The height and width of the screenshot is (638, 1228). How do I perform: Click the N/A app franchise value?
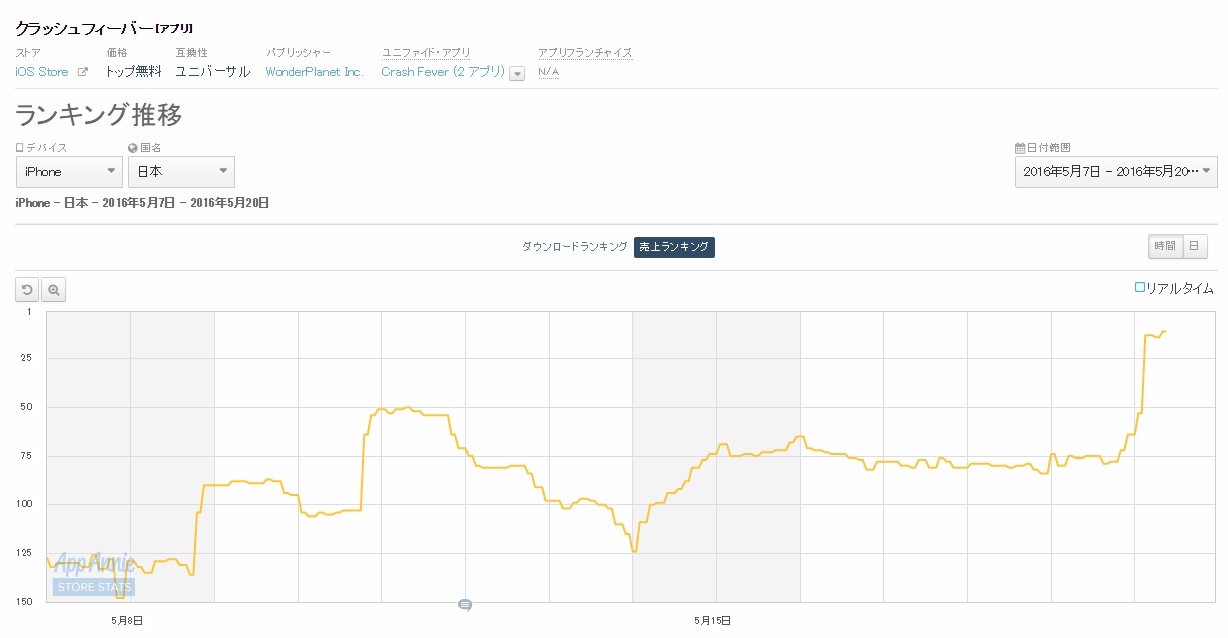pyautogui.click(x=549, y=72)
